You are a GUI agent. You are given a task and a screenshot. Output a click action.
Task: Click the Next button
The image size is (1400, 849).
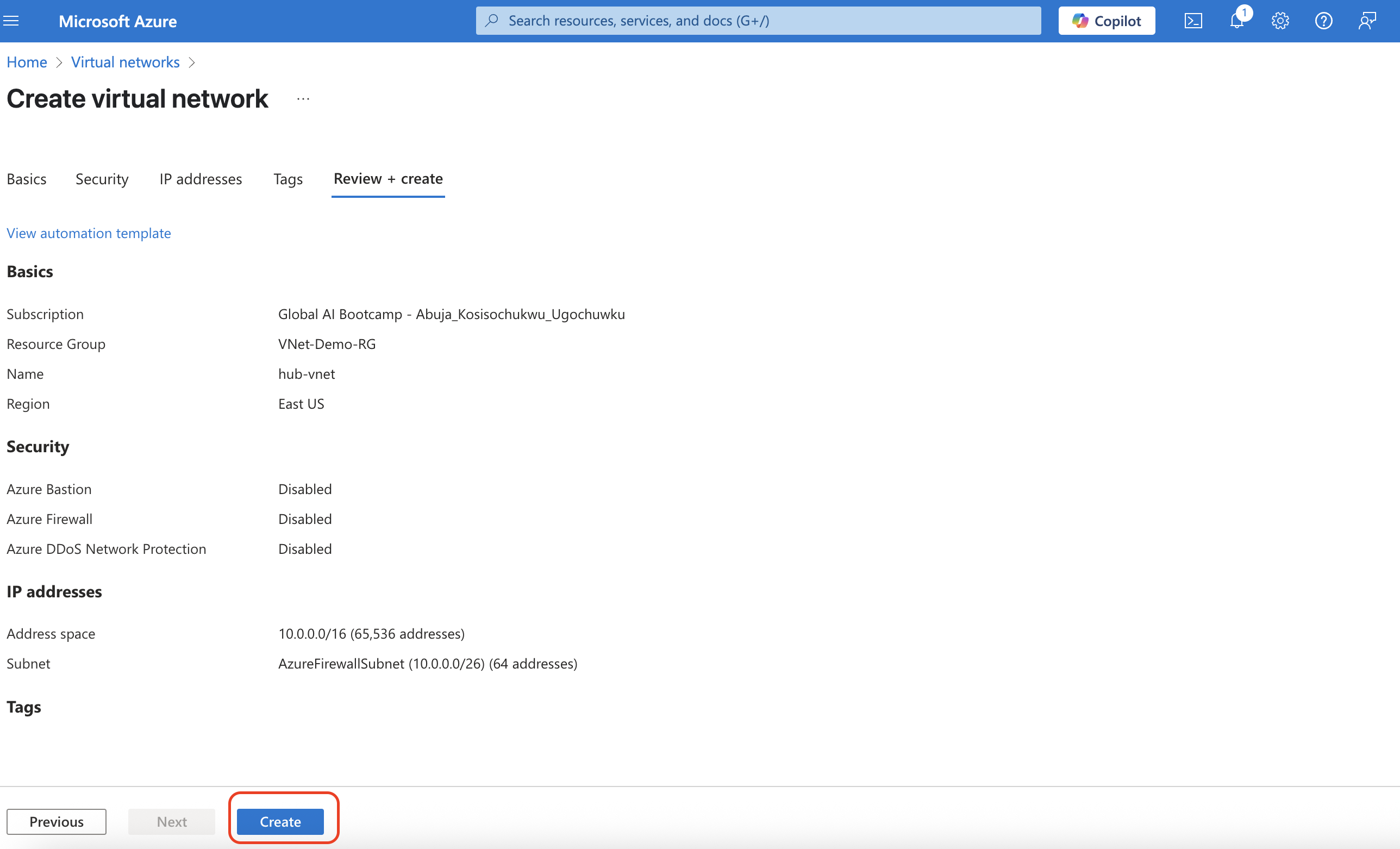[x=172, y=821]
